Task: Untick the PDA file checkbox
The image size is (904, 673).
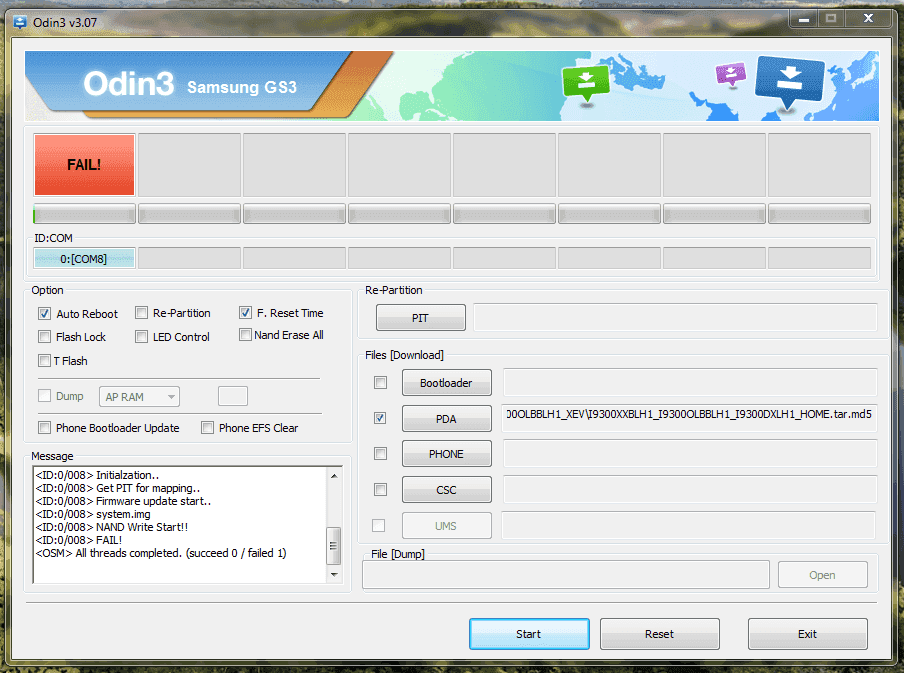Action: click(x=381, y=418)
